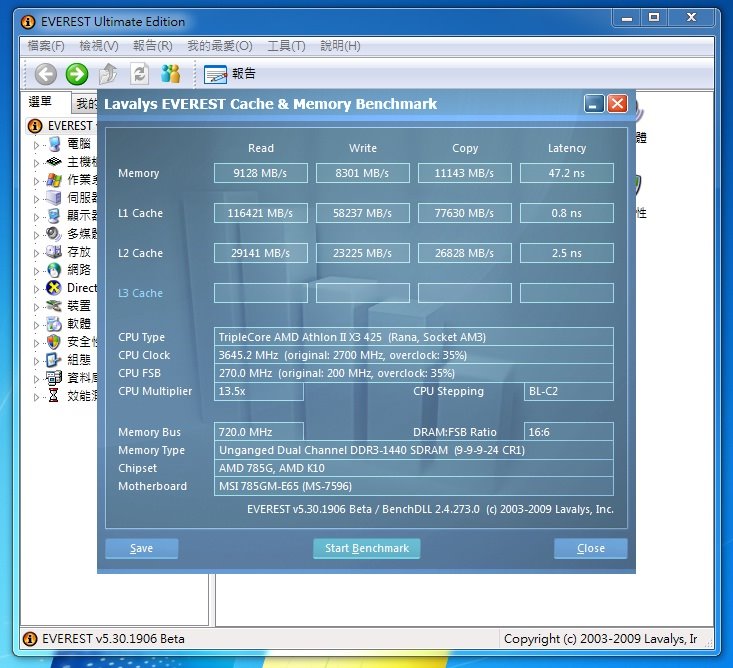Click Memory Read value 9128 MB/s

pyautogui.click(x=261, y=173)
